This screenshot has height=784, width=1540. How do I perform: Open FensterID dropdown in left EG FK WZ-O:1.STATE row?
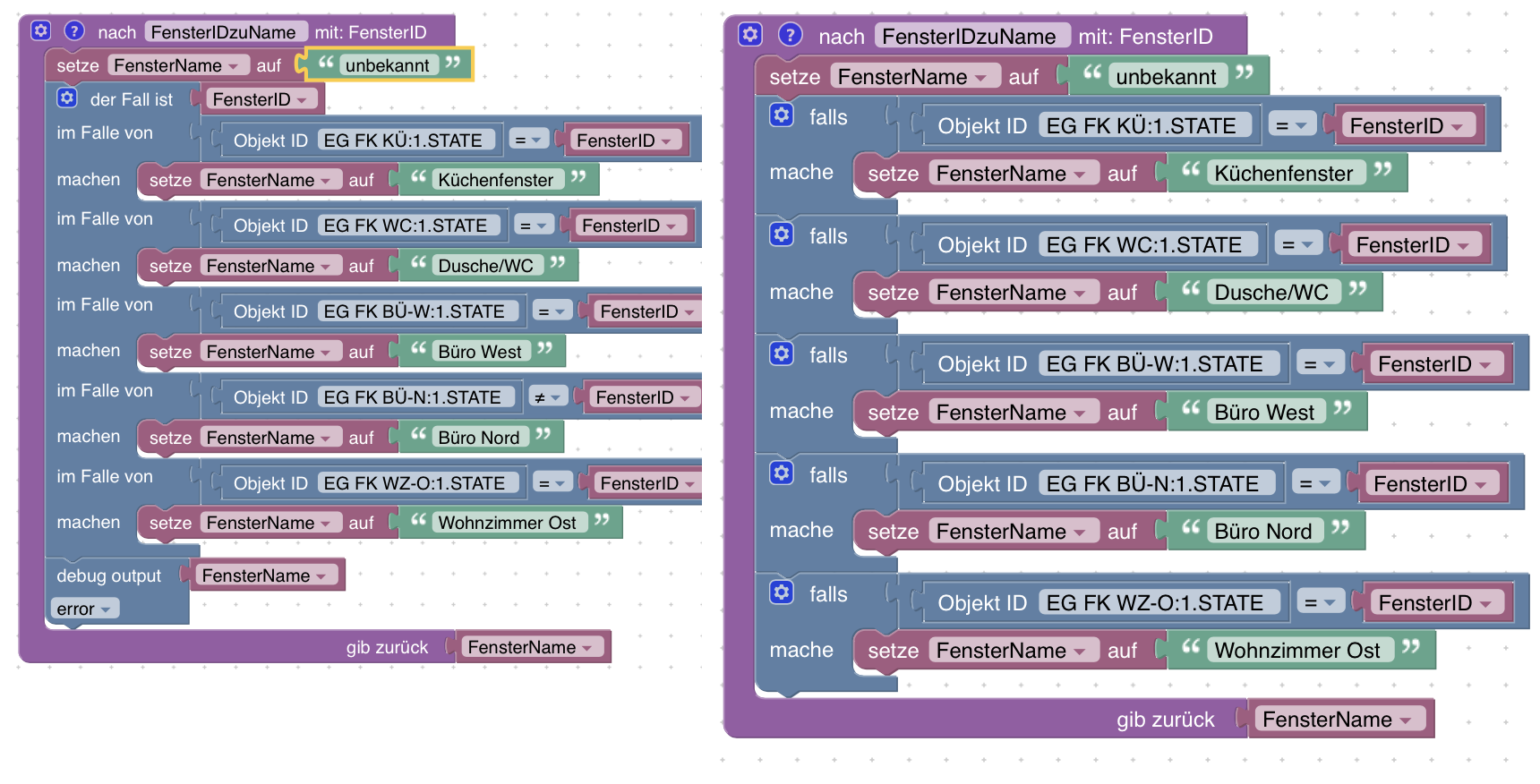click(647, 483)
